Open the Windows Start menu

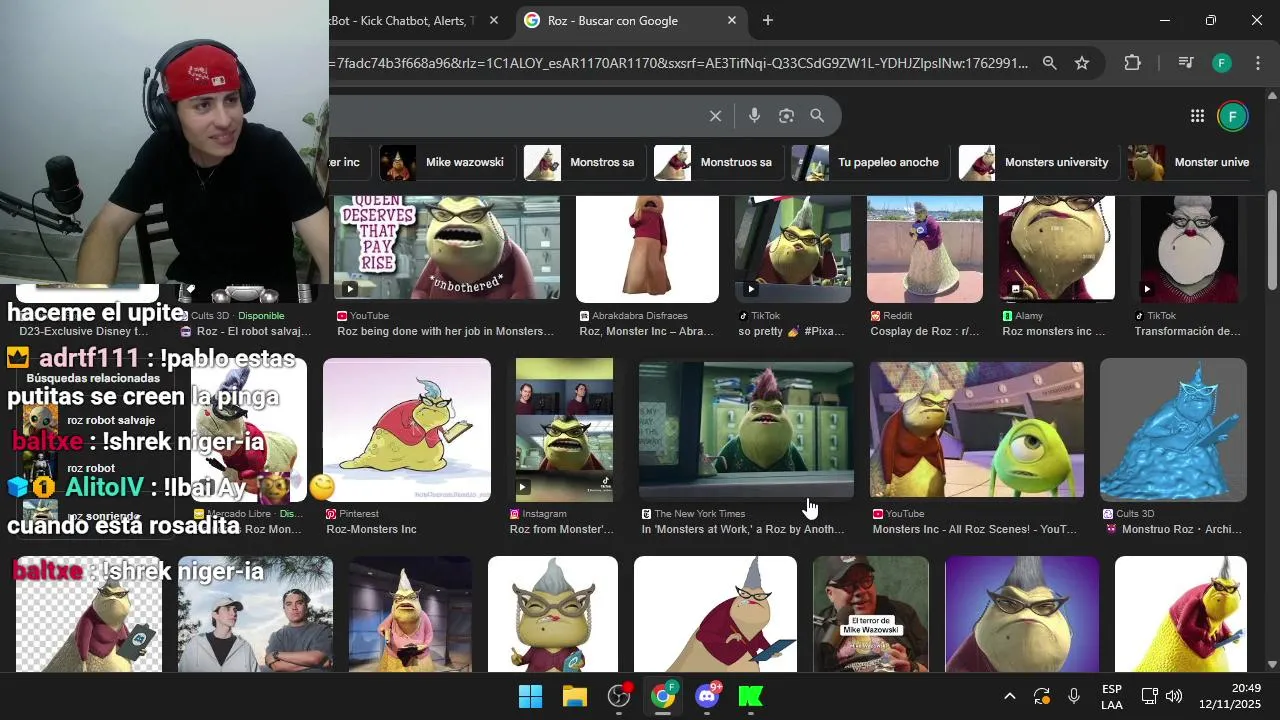(530, 696)
